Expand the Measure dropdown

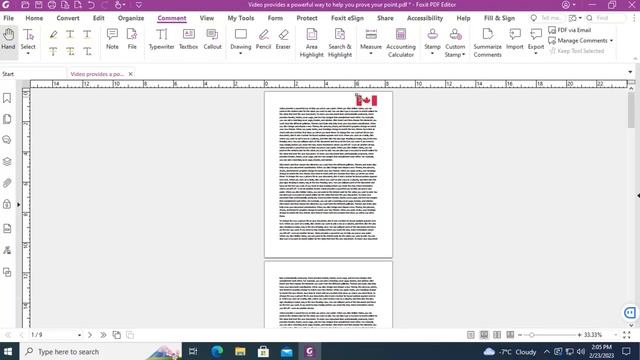pyautogui.click(x=371, y=53)
